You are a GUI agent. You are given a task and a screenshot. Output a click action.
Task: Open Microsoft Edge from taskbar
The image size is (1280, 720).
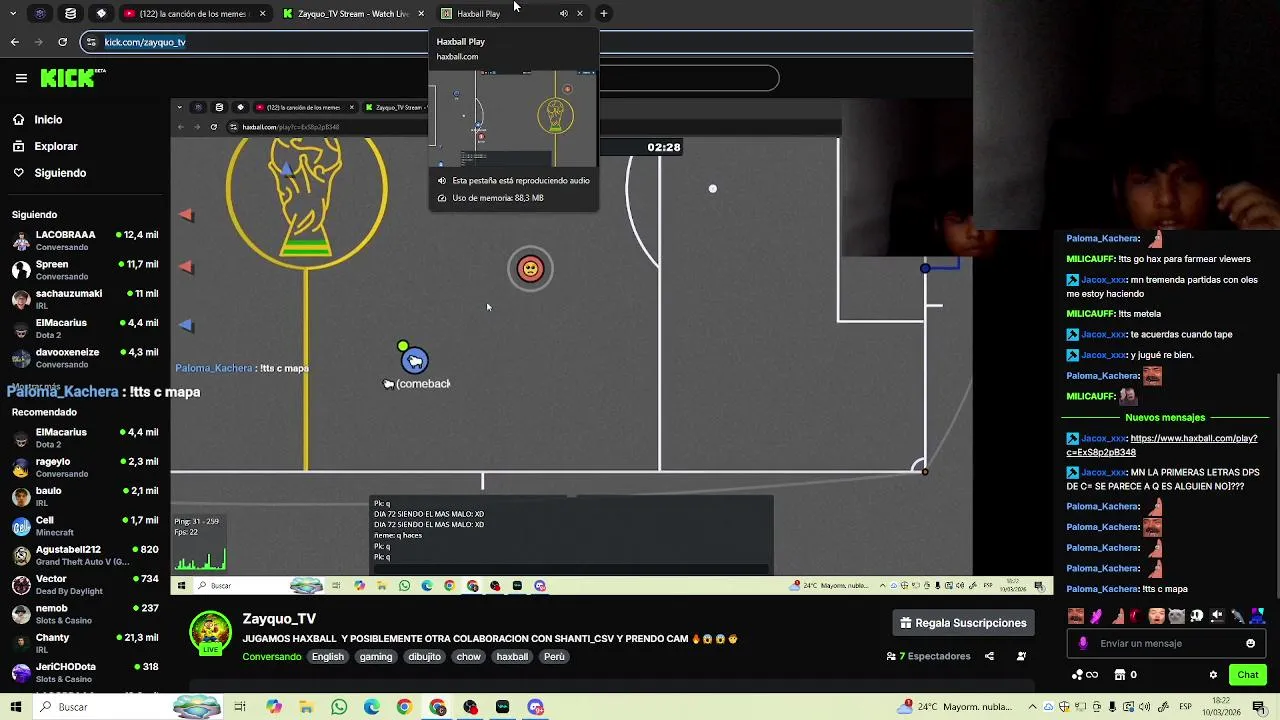[x=372, y=707]
